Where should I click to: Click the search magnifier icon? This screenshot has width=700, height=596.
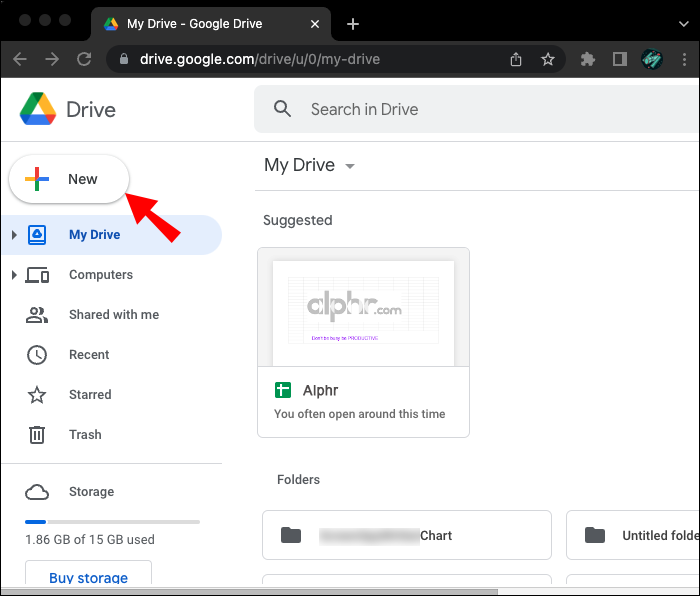point(283,109)
